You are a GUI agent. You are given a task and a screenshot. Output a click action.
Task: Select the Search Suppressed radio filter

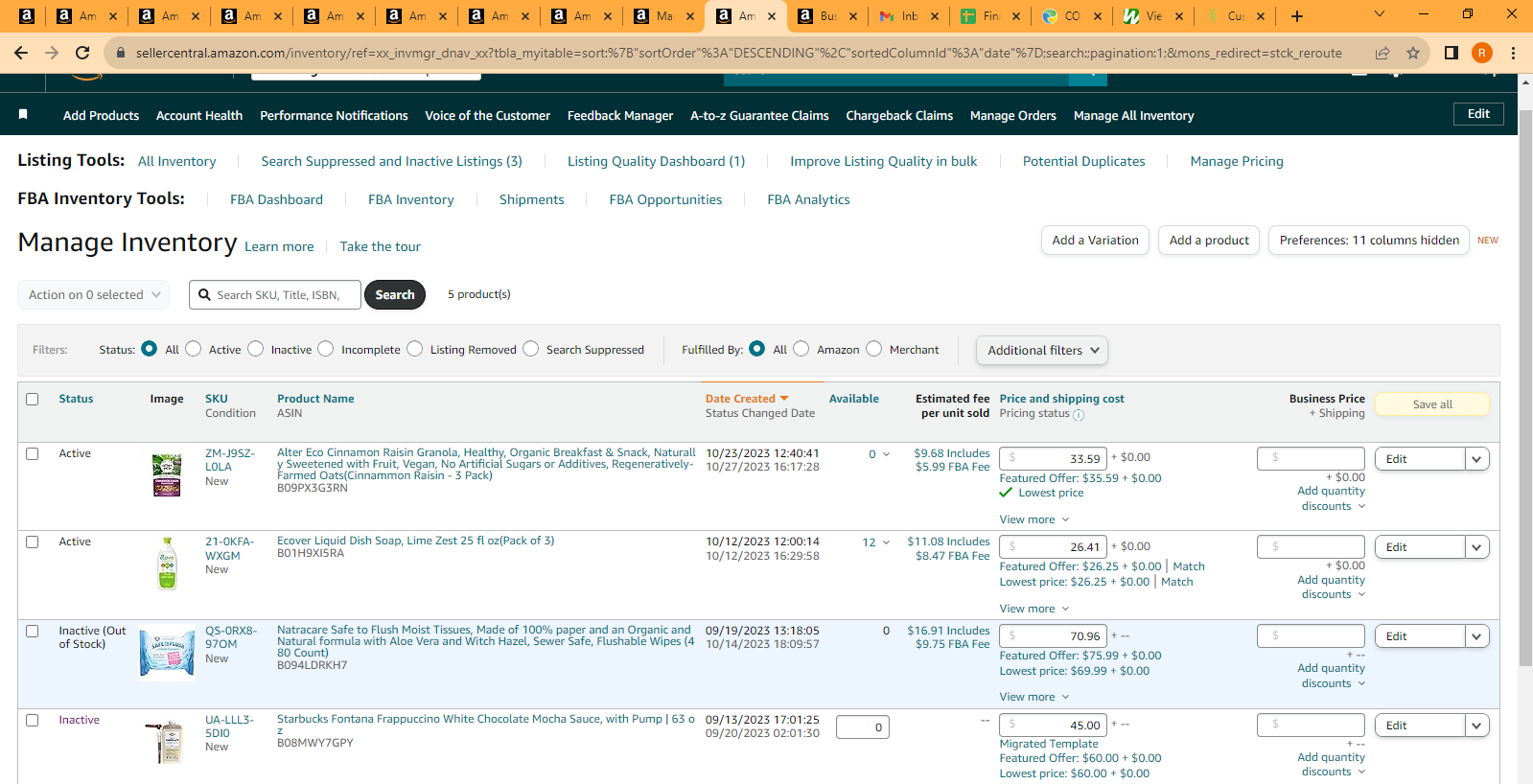pos(531,349)
